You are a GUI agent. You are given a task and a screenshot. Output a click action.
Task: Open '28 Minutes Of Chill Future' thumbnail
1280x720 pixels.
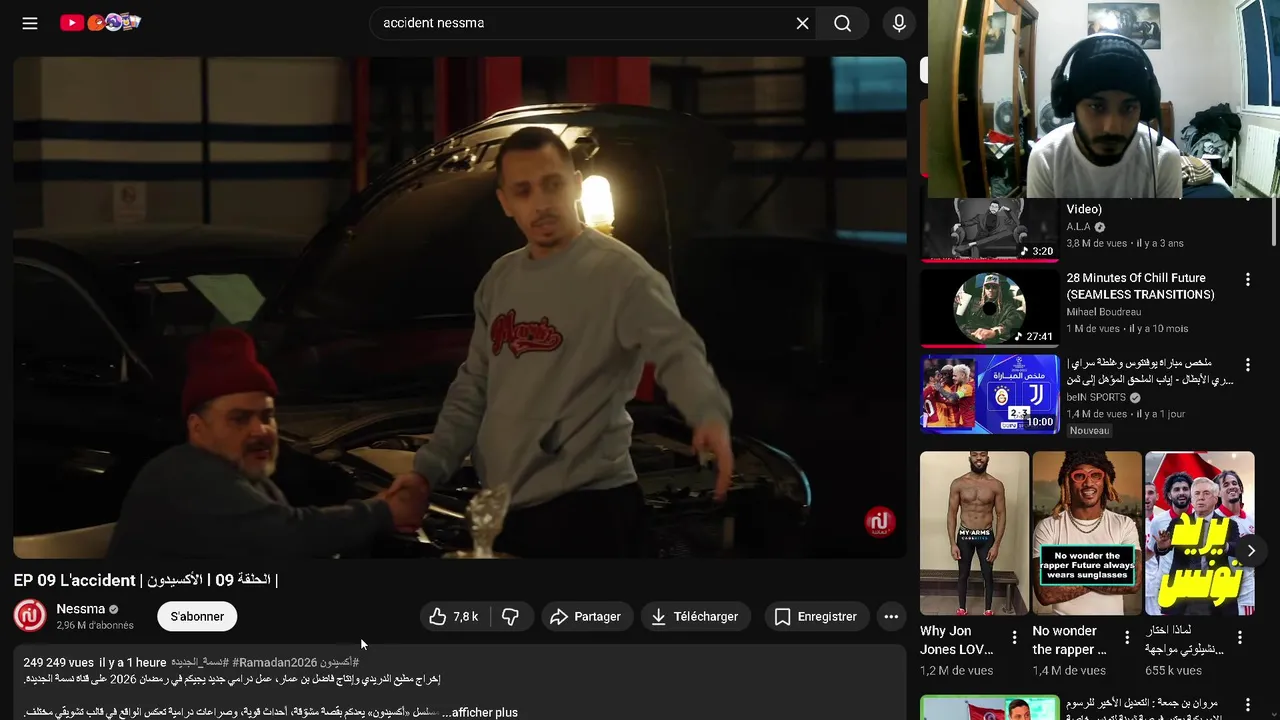pos(989,309)
